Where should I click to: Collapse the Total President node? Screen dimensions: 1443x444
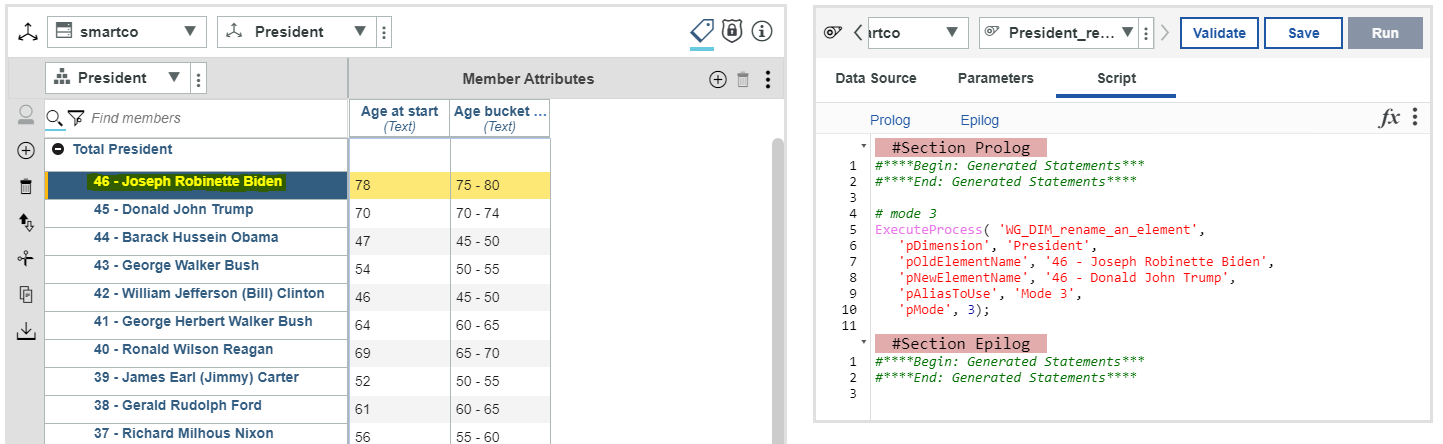58,149
